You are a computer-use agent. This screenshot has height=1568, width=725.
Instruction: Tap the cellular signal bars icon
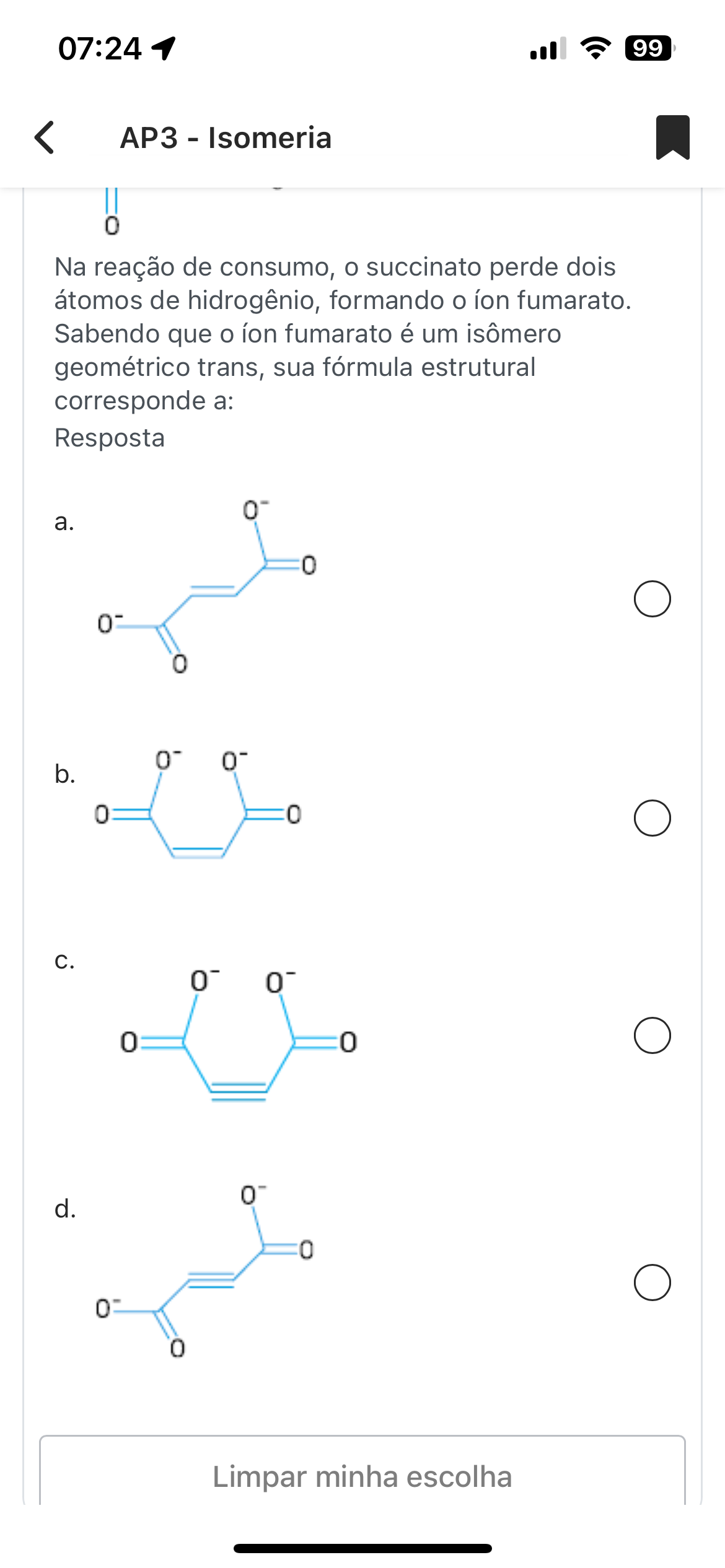point(548,48)
